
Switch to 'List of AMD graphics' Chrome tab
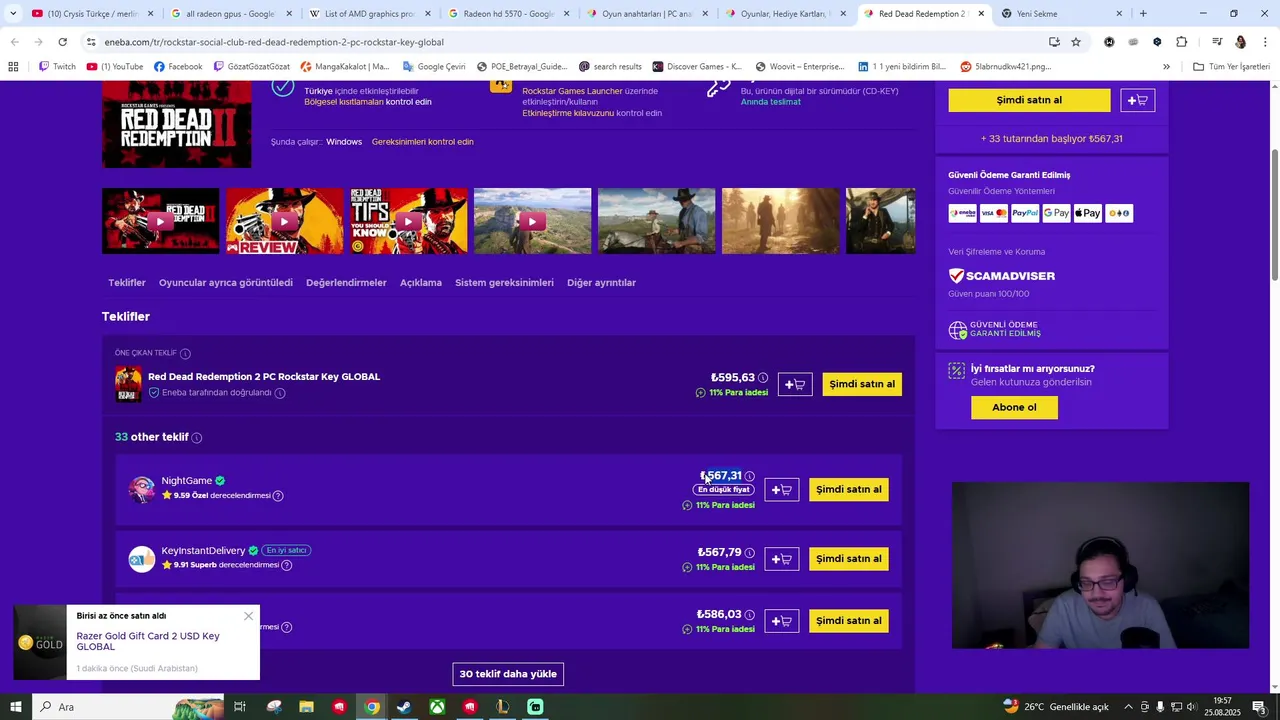coord(368,14)
